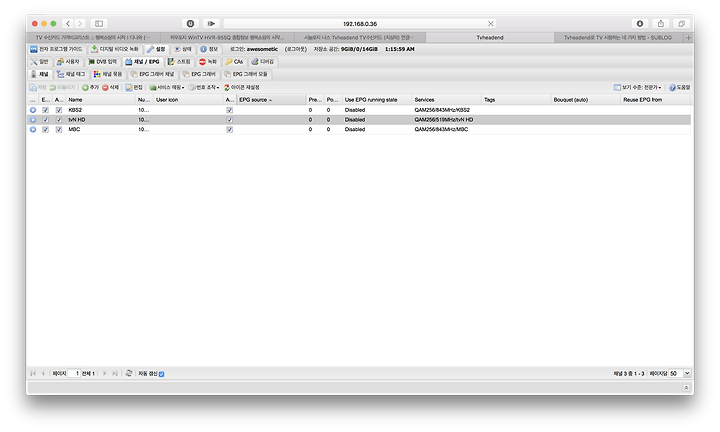The image size is (720, 432).
Task: Open the Number operations (번호 조작) dropdown
Action: pos(204,87)
